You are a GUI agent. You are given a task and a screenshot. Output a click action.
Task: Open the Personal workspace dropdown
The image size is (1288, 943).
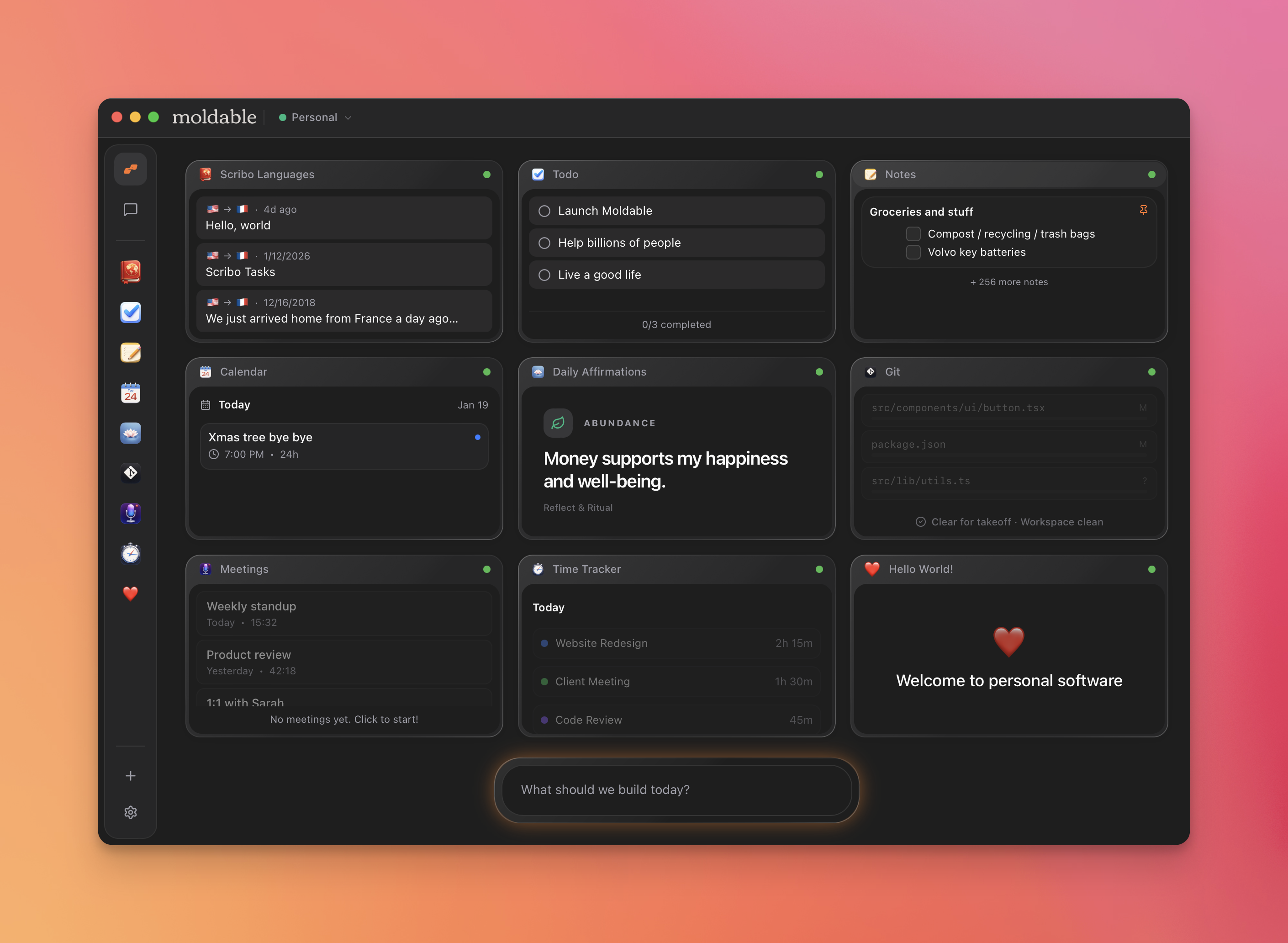314,117
